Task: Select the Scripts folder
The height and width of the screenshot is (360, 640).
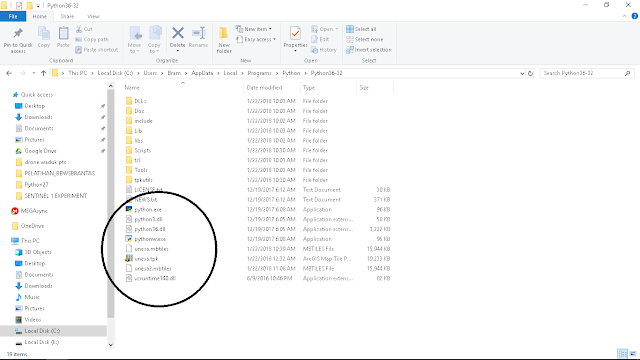Action: 142,150
